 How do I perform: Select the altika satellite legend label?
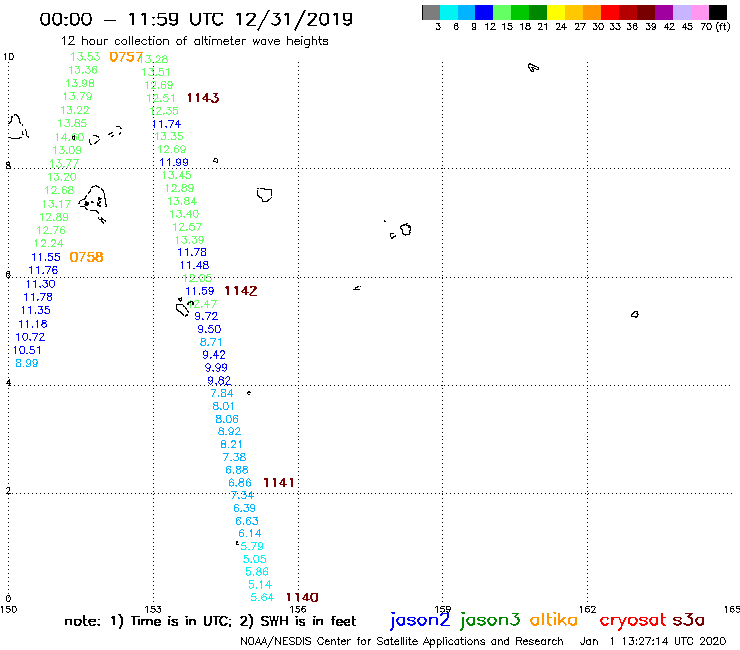(x=553, y=619)
